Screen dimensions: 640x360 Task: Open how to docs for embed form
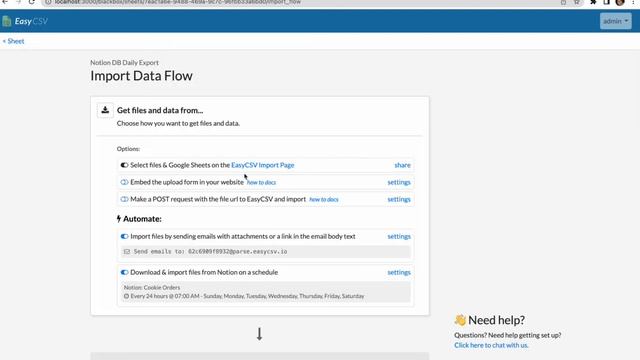coord(261,183)
